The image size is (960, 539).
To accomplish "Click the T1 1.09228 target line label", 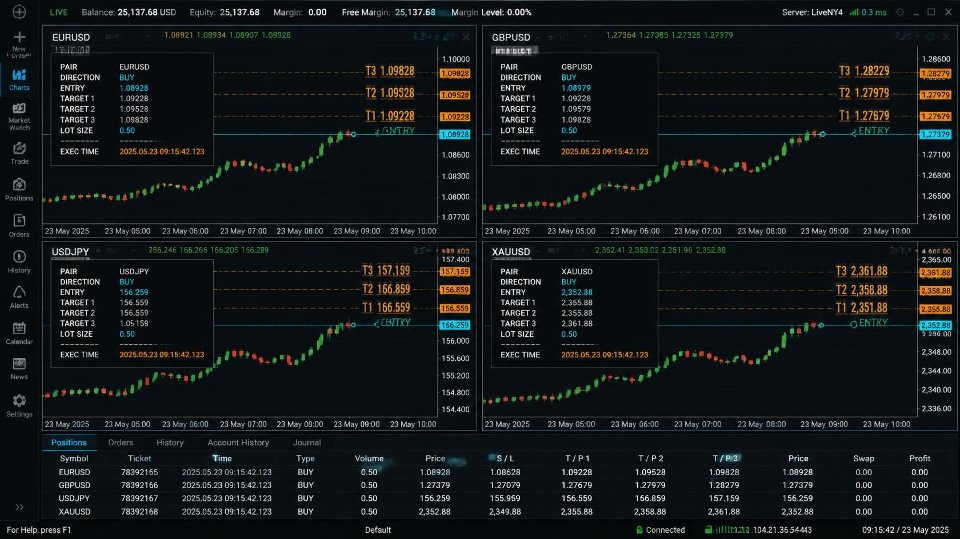I will coord(390,116).
